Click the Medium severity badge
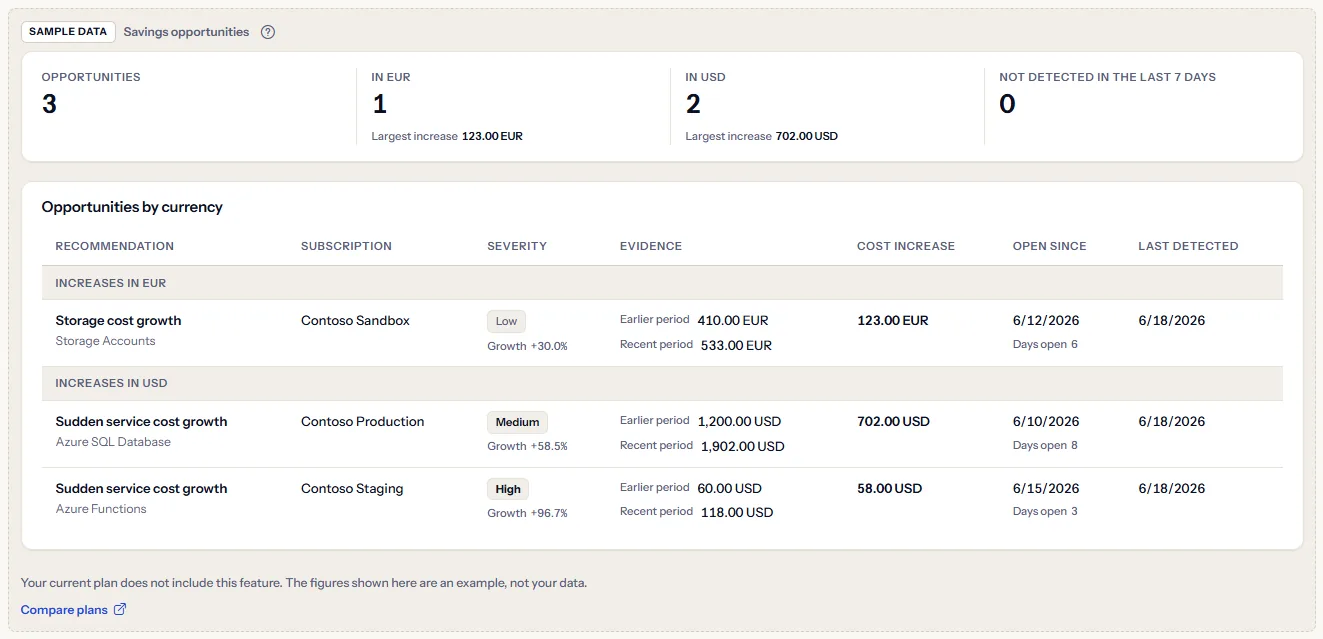The height and width of the screenshot is (639, 1323). [x=517, y=422]
